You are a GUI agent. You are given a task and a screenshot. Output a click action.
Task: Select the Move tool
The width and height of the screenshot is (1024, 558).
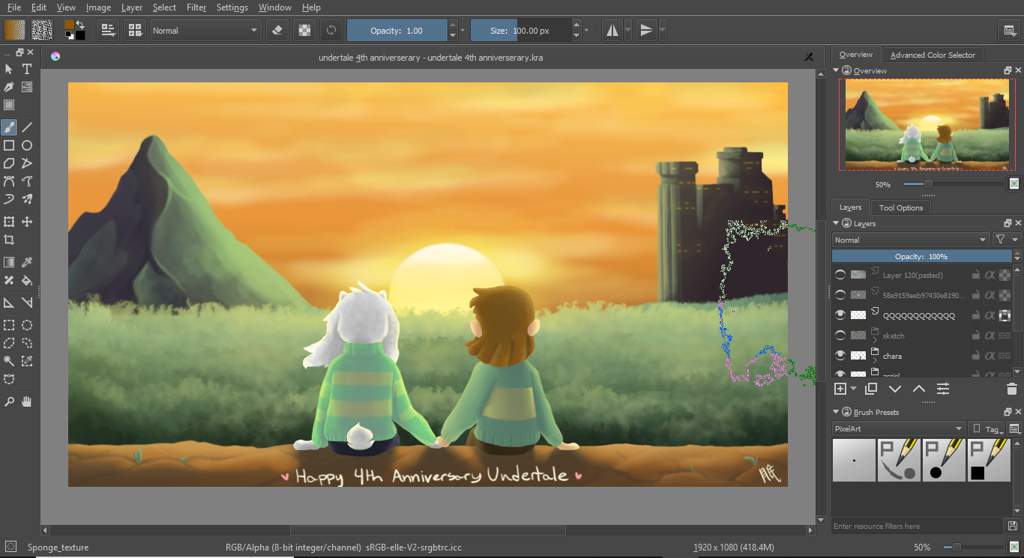[x=27, y=222]
